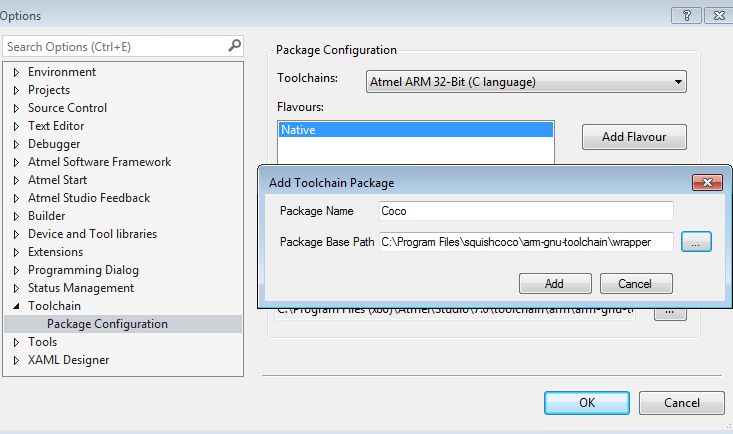This screenshot has width=733, height=434.
Task: Click the Package Base Path text field
Action: 526,241
